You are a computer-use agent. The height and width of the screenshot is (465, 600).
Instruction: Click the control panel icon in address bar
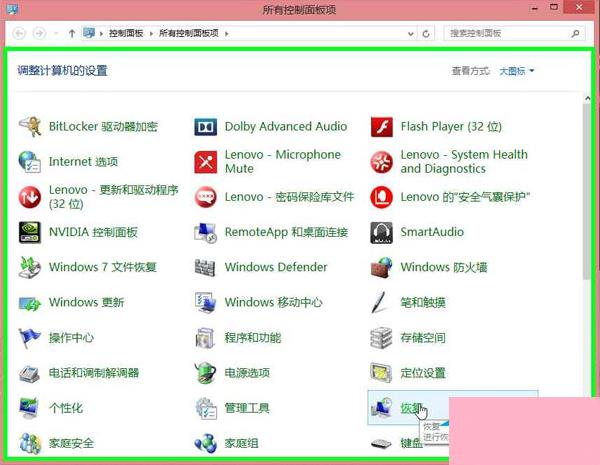coord(89,33)
